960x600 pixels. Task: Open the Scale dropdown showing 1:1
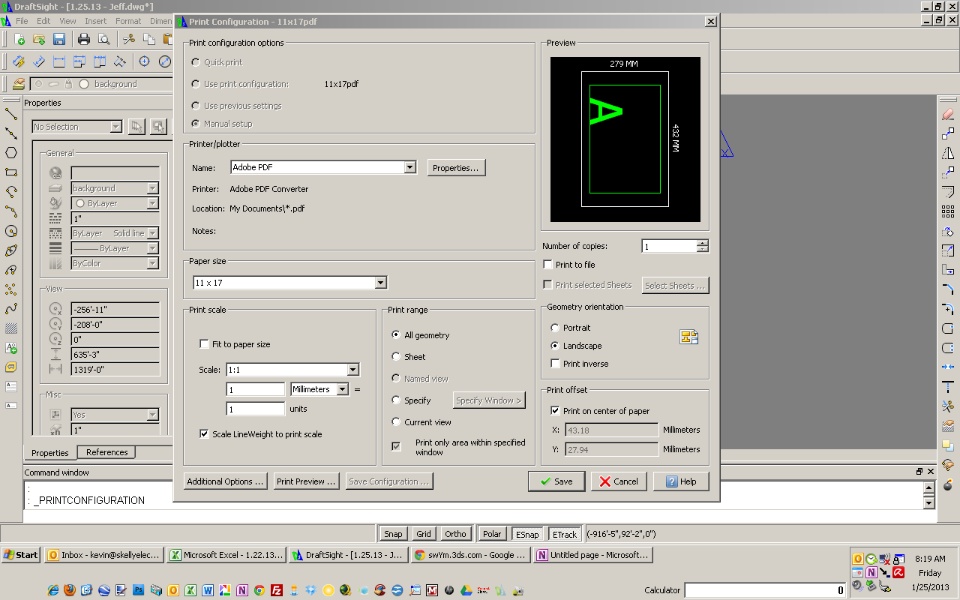(293, 370)
